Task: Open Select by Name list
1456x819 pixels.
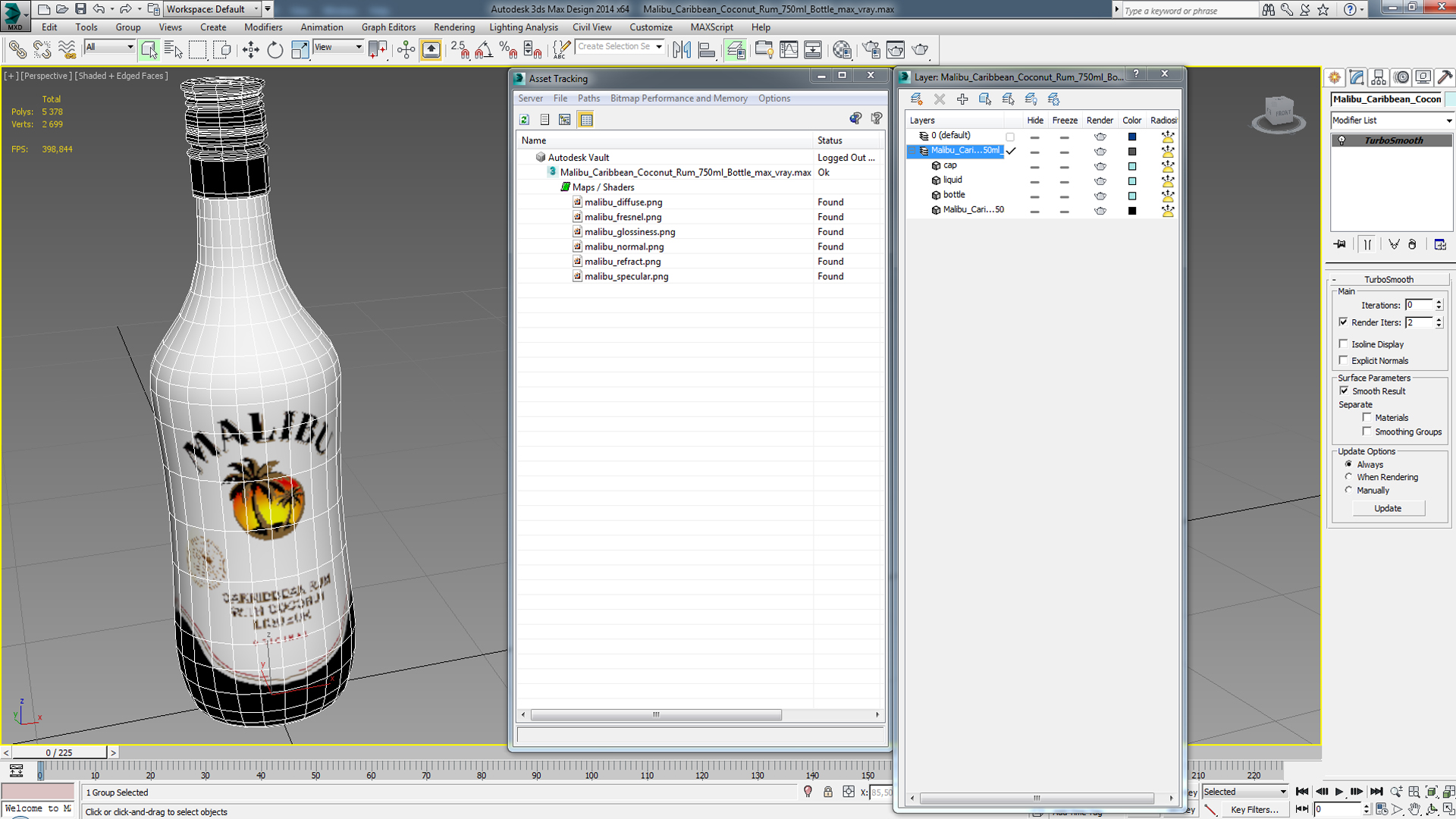Action: [173, 50]
